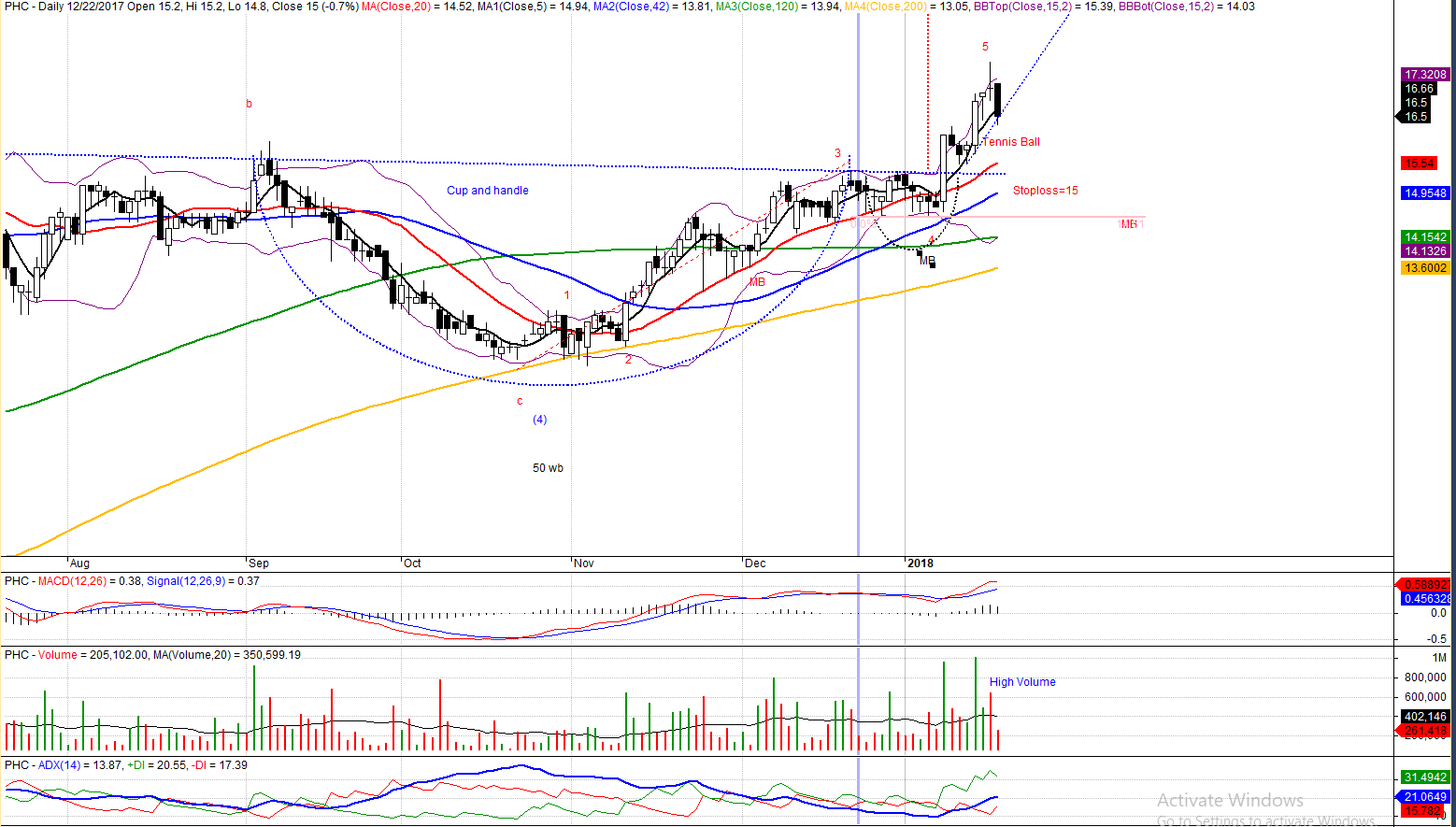
Task: Click the '2018' label on date axis
Action: pos(921,563)
